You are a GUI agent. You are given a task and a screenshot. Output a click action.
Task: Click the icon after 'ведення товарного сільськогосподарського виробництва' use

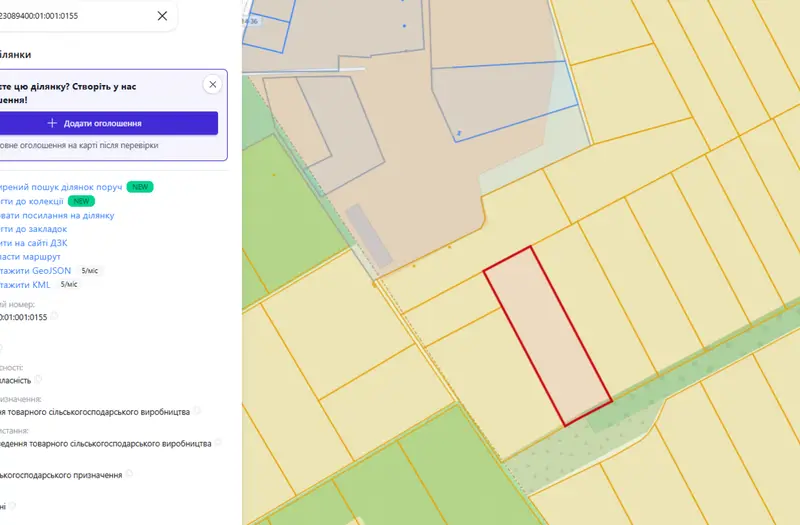[218, 442]
